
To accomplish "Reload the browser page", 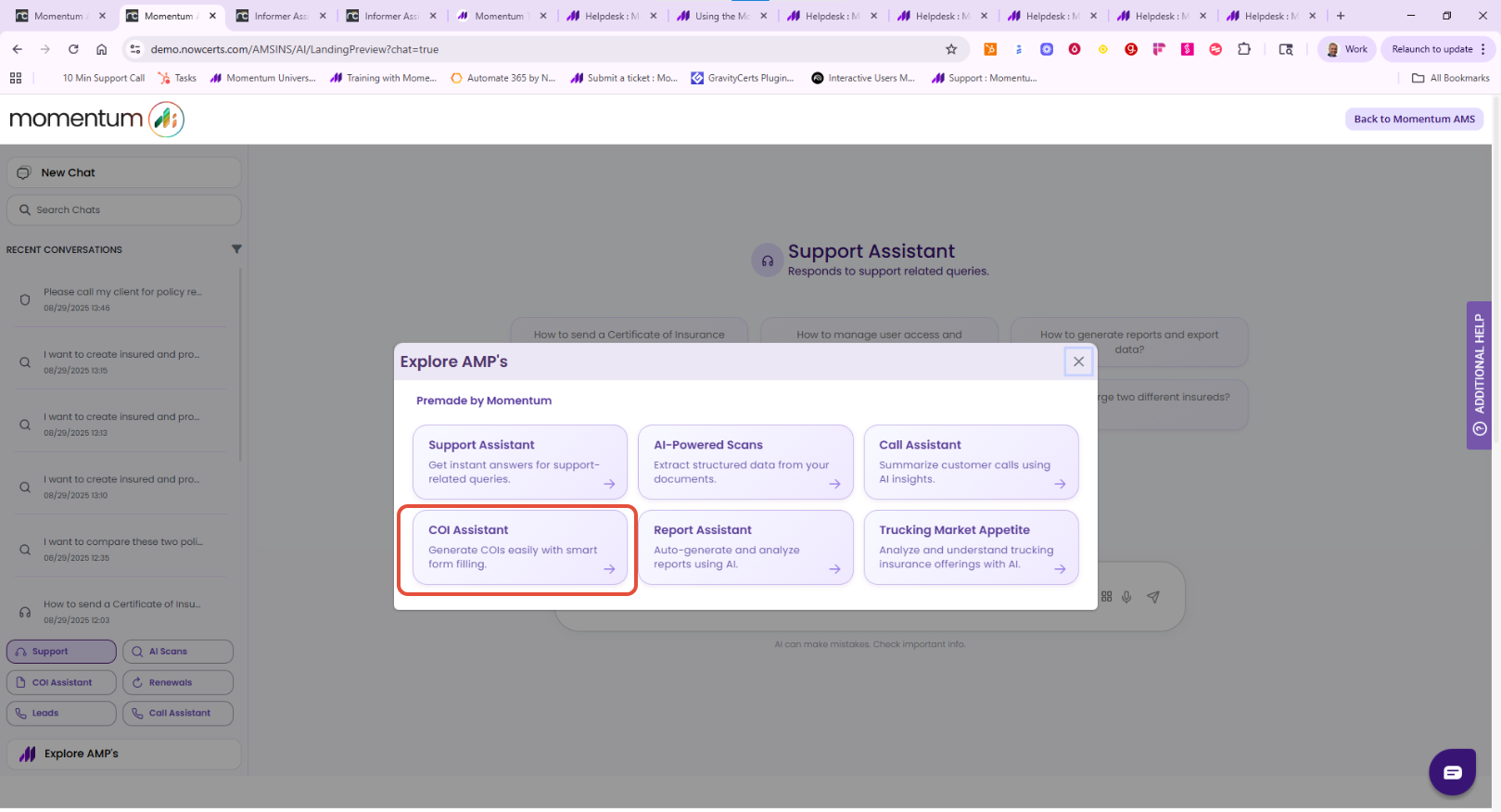I will pyautogui.click(x=73, y=49).
